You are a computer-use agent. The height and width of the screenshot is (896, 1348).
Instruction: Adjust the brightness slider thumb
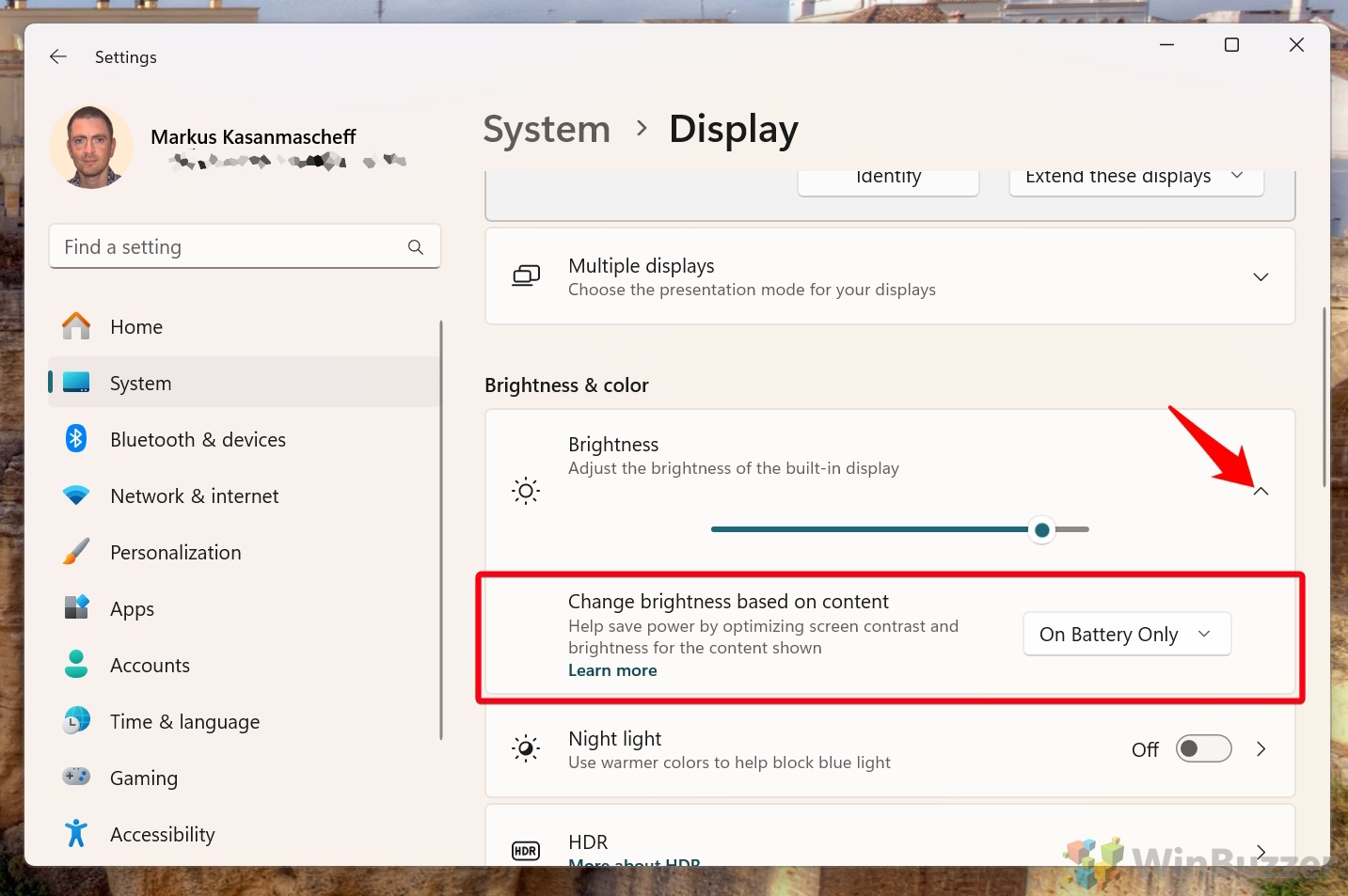(x=1041, y=530)
